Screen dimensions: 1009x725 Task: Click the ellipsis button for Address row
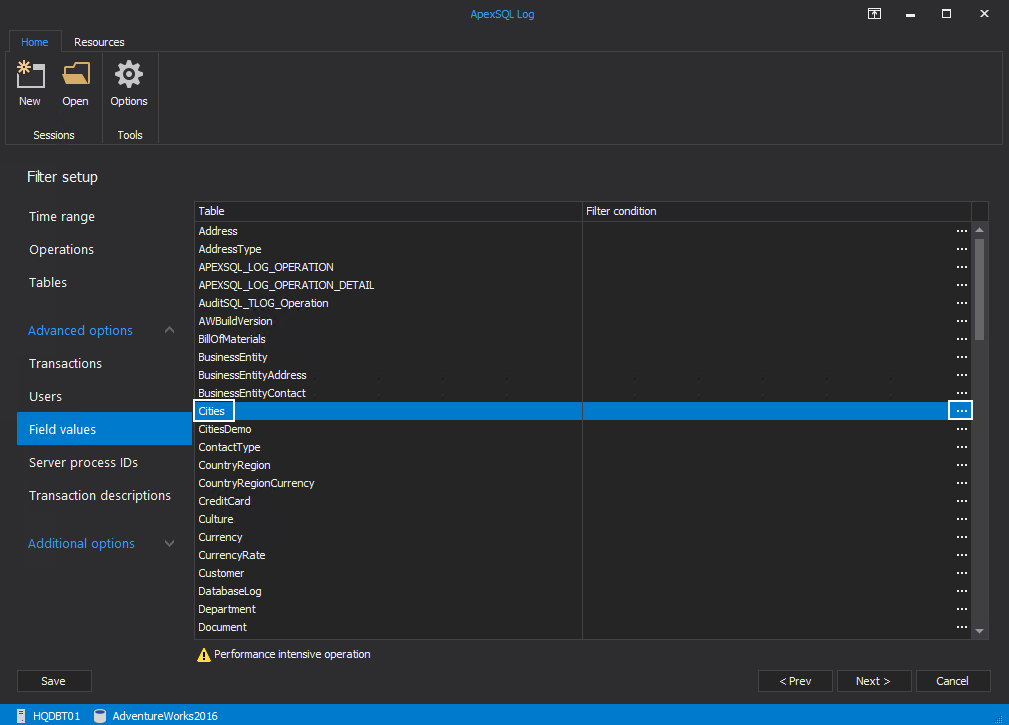(x=961, y=231)
